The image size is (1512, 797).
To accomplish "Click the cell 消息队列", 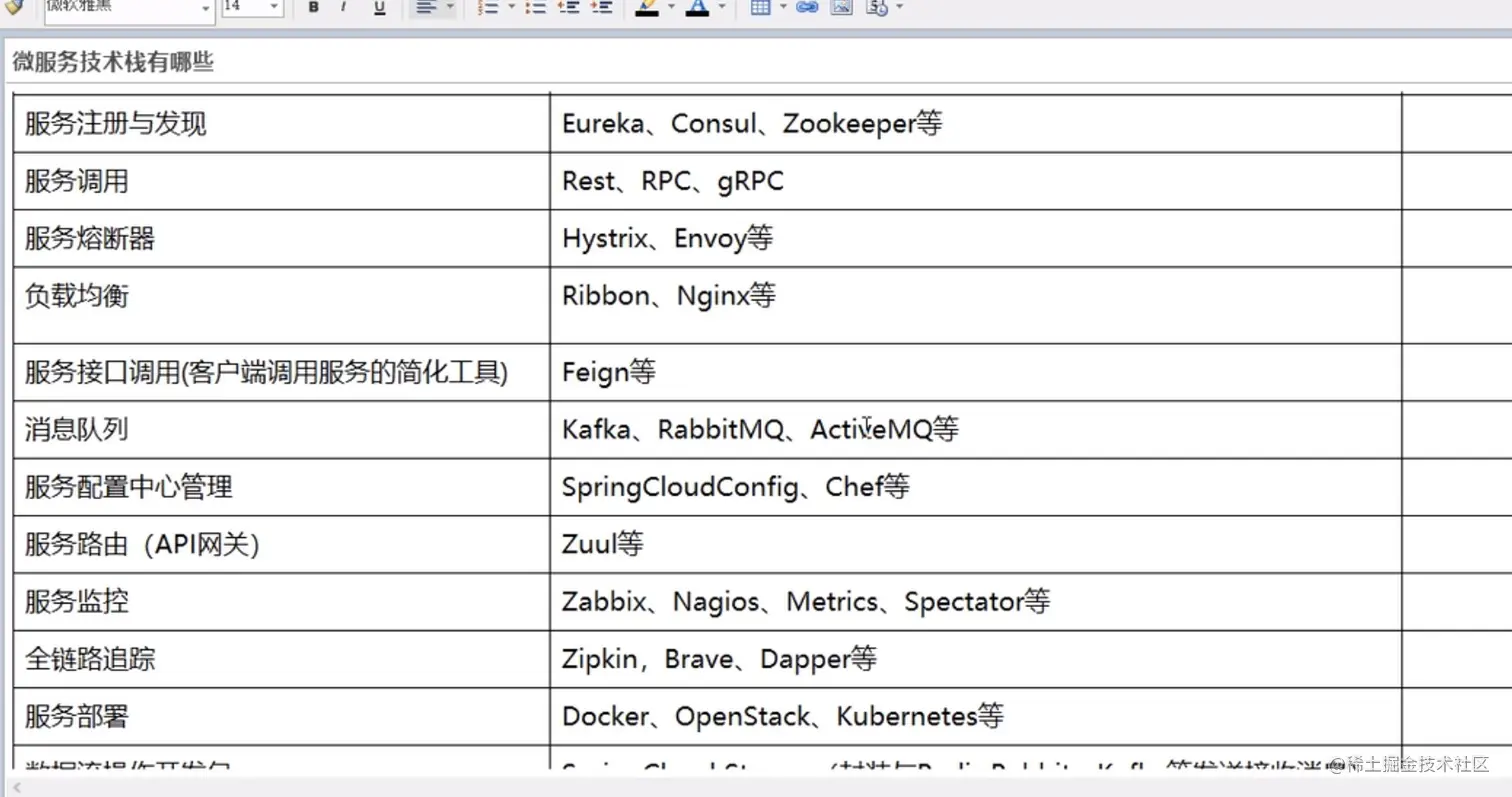I will [281, 430].
